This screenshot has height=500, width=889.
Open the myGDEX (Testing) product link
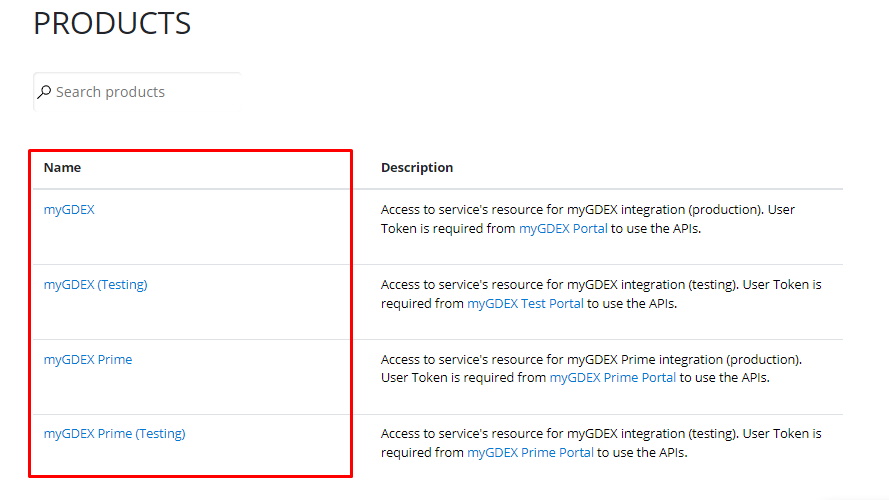(x=95, y=285)
